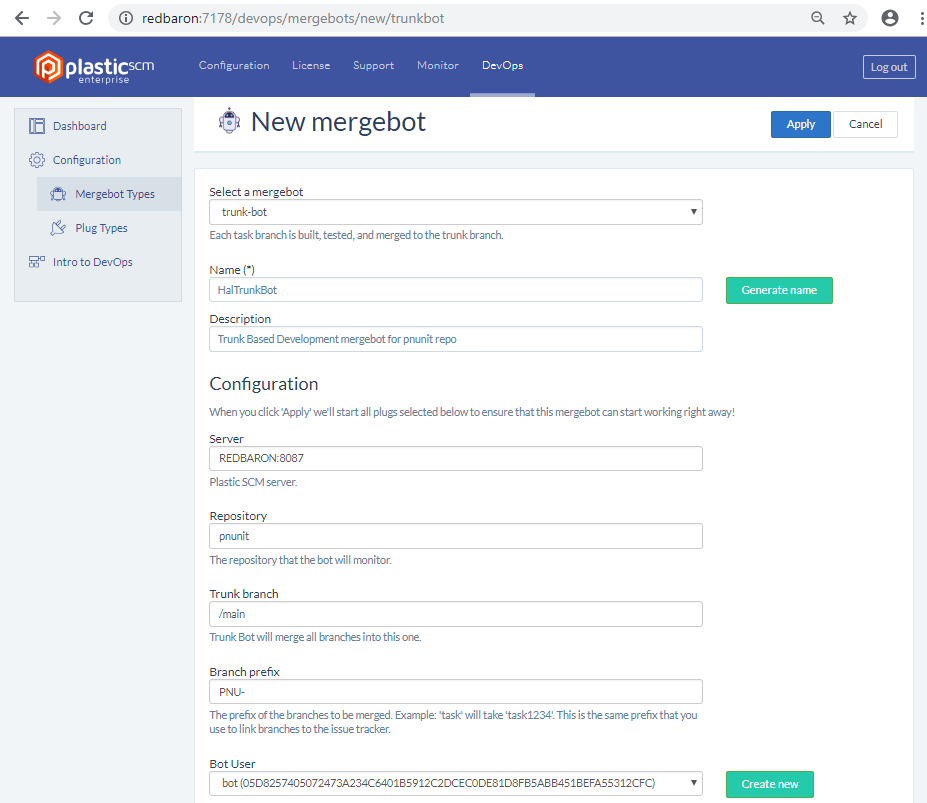This screenshot has width=927, height=803.
Task: Click the browser back arrow
Action: (x=22, y=18)
